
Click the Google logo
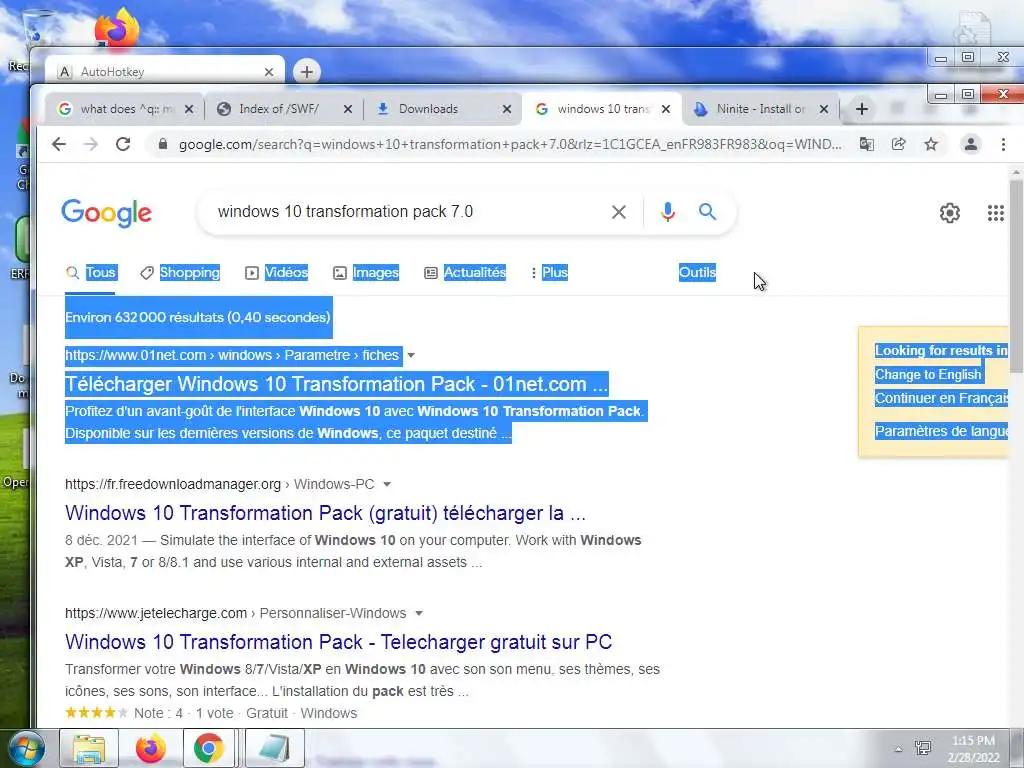pyautogui.click(x=106, y=213)
